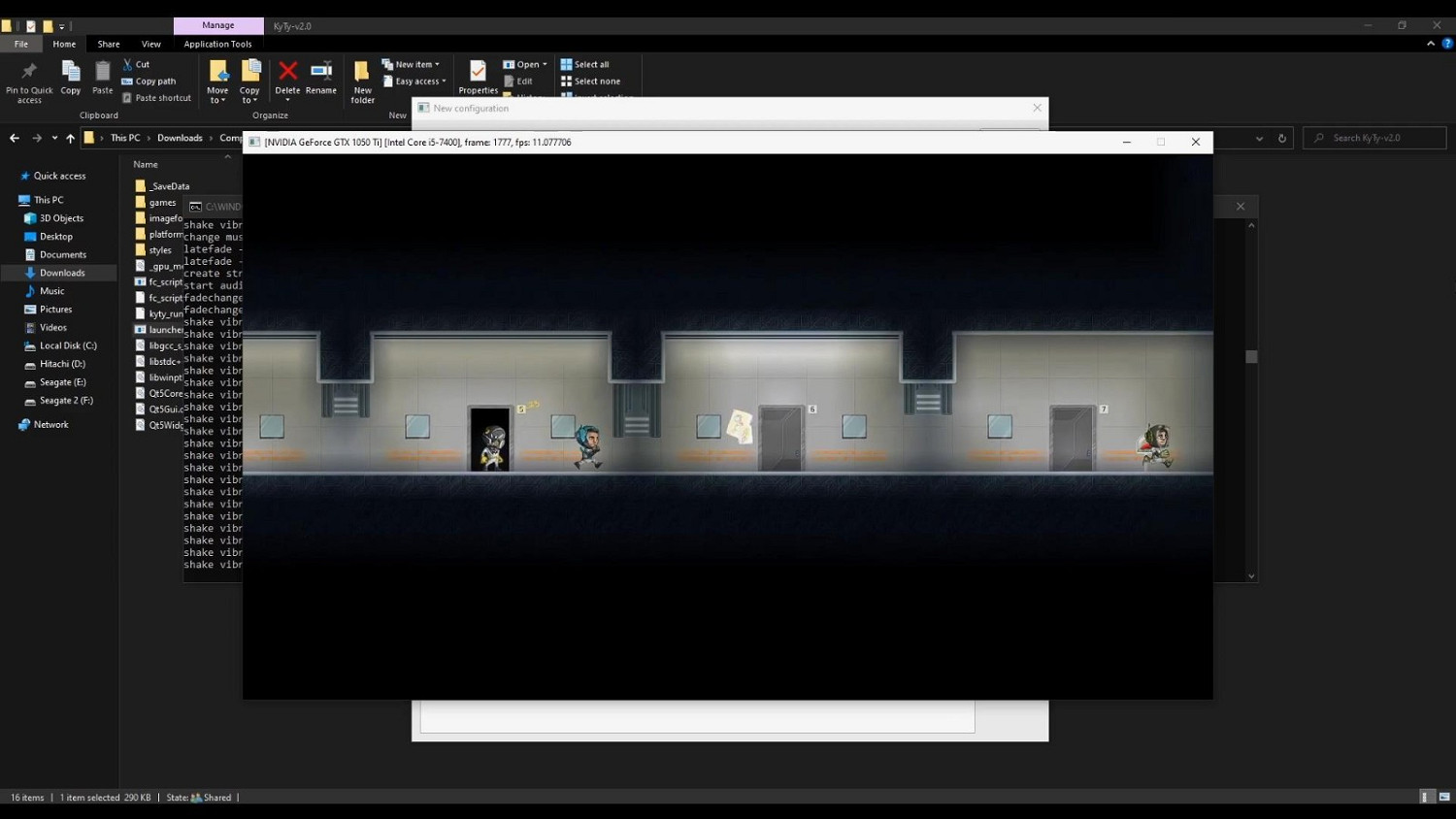The image size is (1456, 819).
Task: Click the red Delete icon
Action: (x=287, y=71)
